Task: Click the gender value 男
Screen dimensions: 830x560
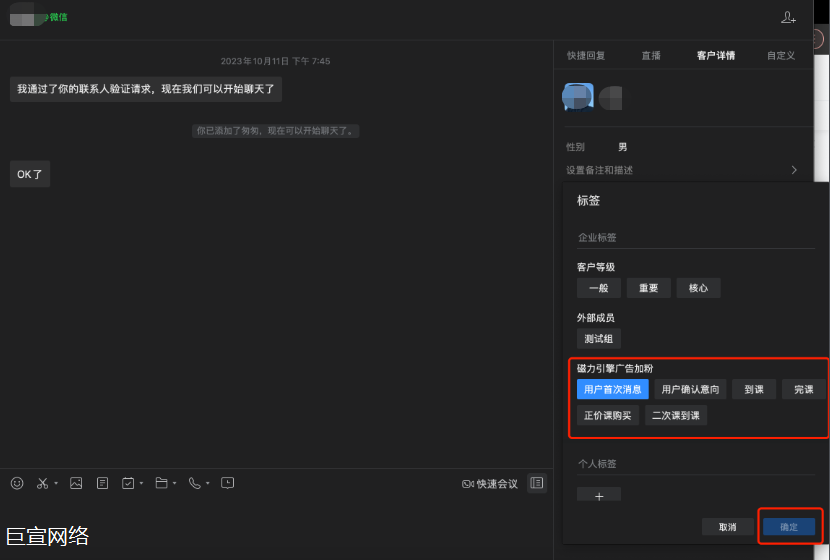Action: pos(622,147)
